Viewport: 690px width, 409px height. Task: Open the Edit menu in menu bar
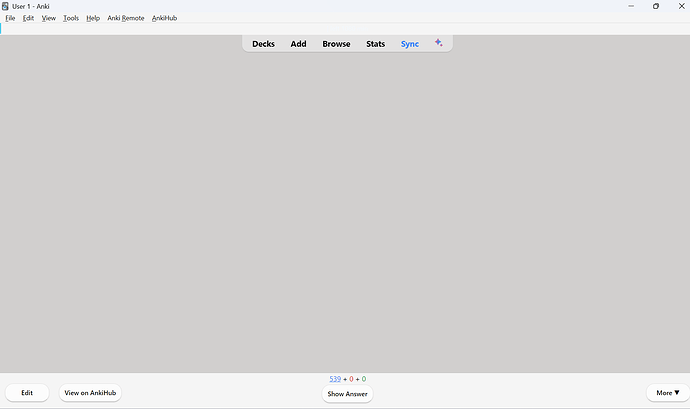(x=28, y=18)
